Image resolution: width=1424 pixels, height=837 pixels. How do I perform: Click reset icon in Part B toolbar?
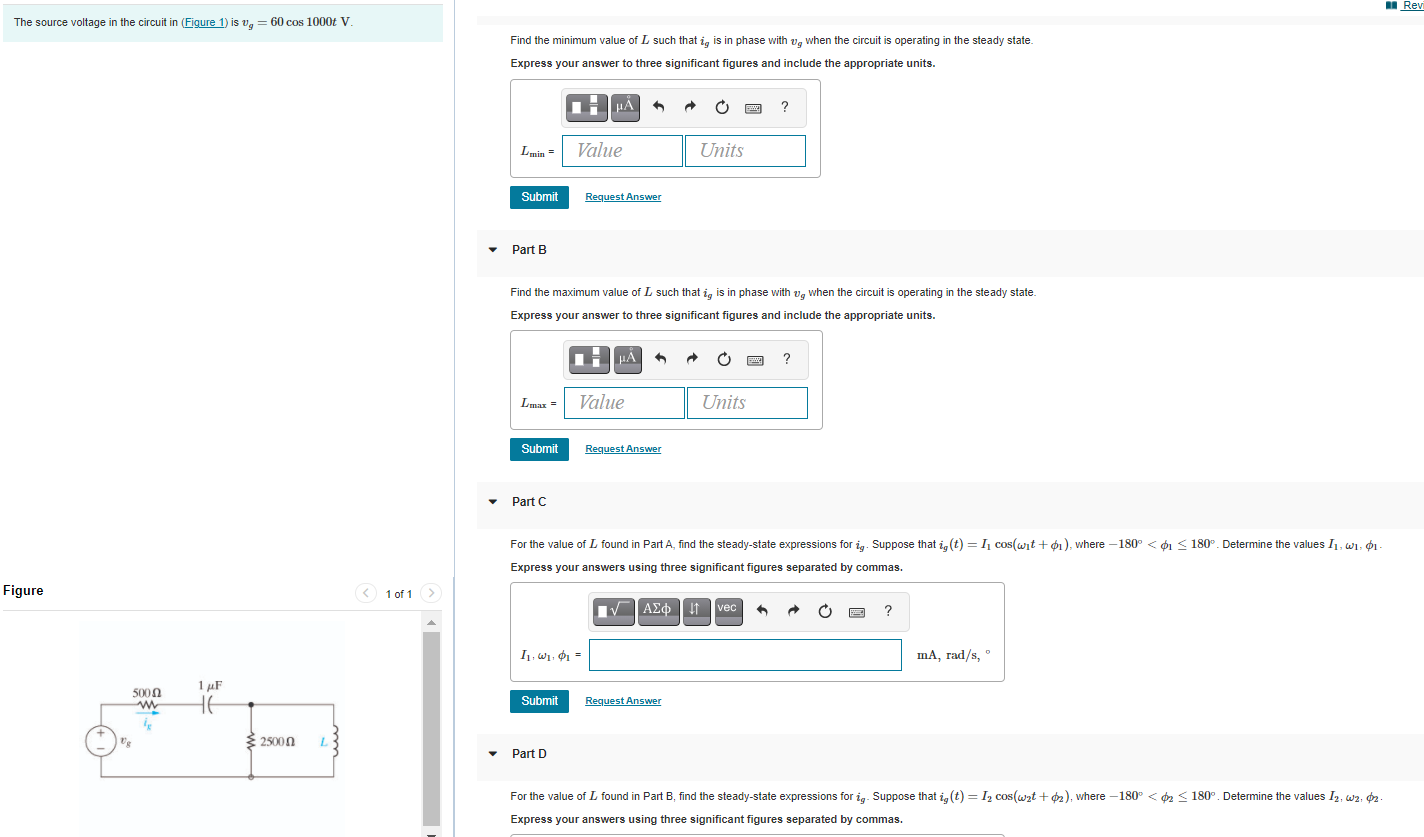pyautogui.click(x=725, y=359)
